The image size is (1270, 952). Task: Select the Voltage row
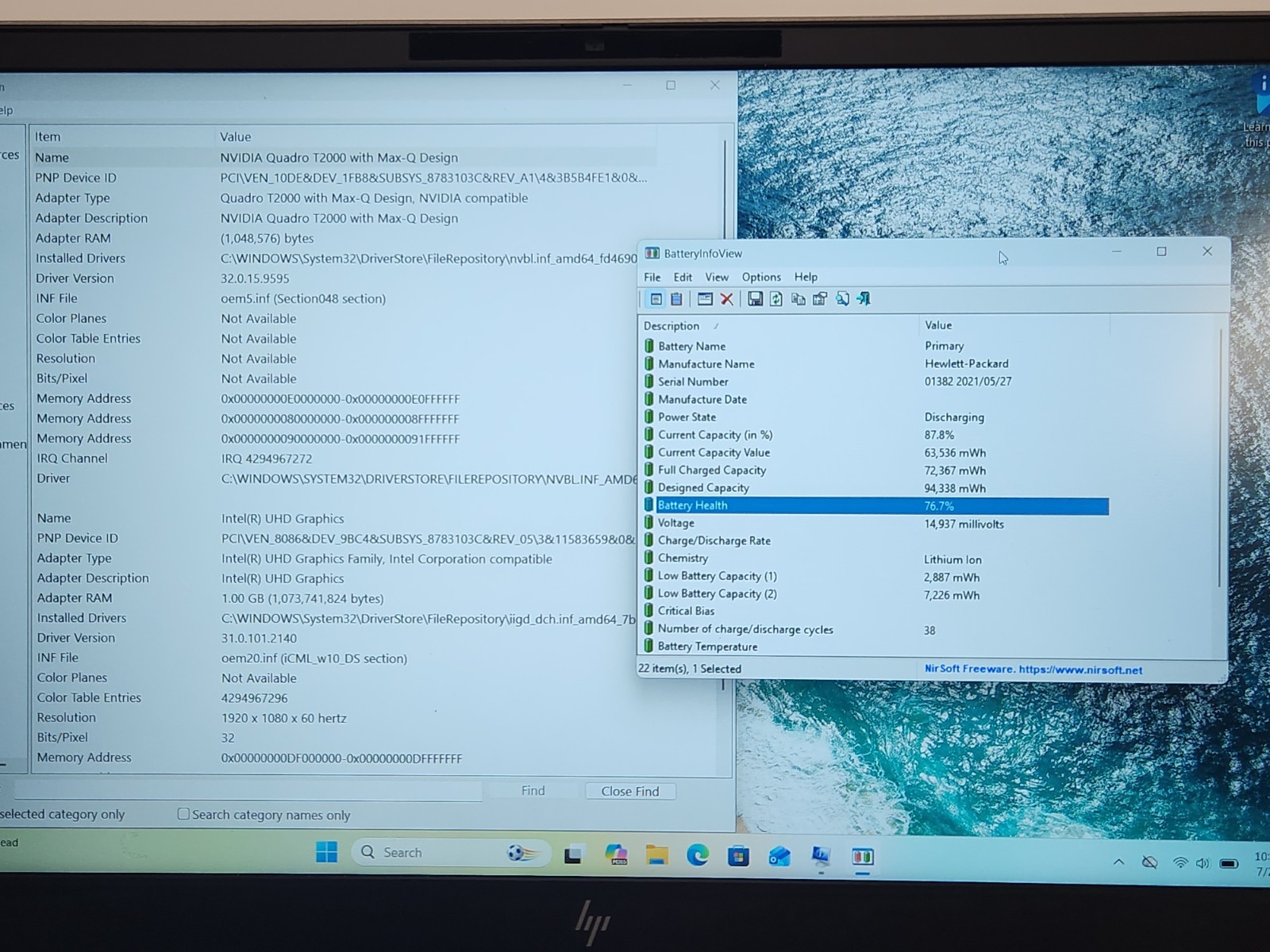[875, 523]
